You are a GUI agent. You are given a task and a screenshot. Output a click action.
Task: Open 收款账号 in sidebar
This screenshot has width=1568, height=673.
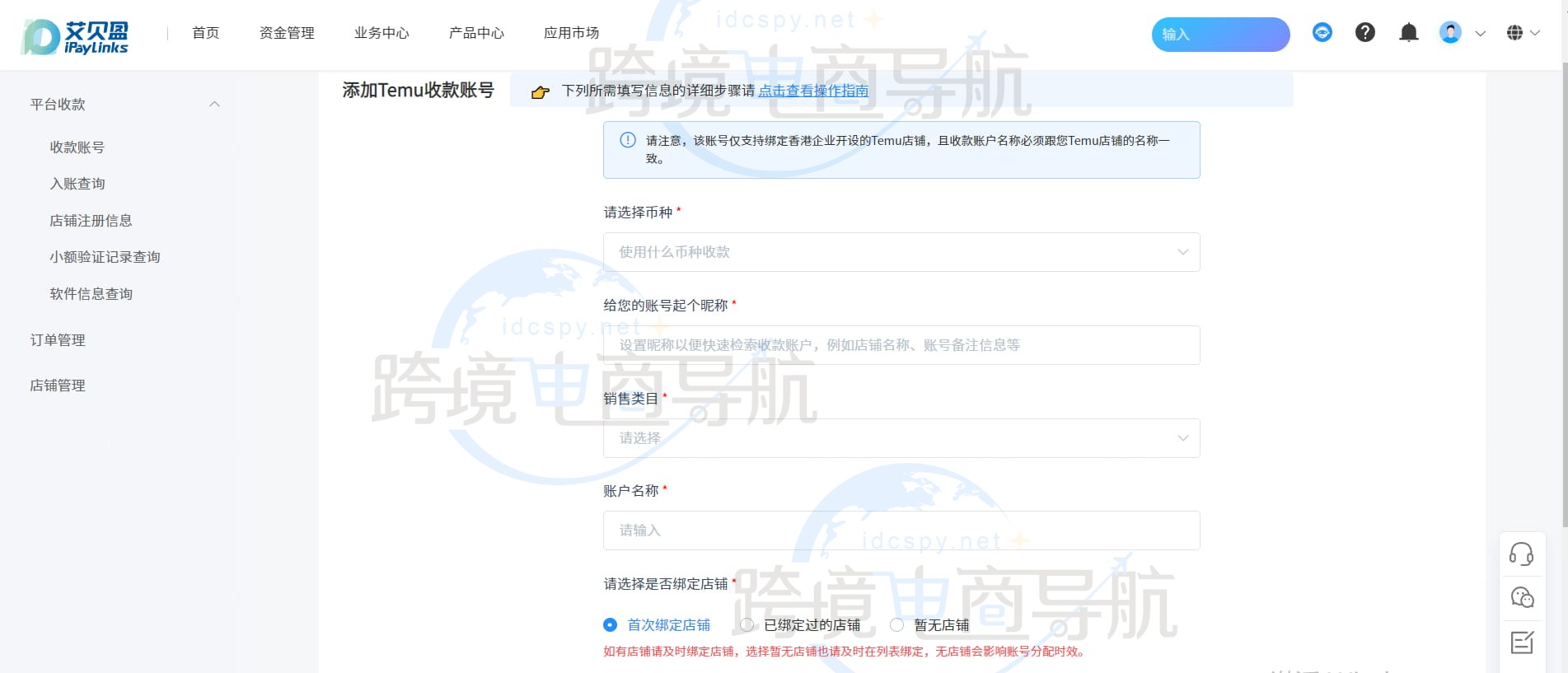tap(77, 147)
